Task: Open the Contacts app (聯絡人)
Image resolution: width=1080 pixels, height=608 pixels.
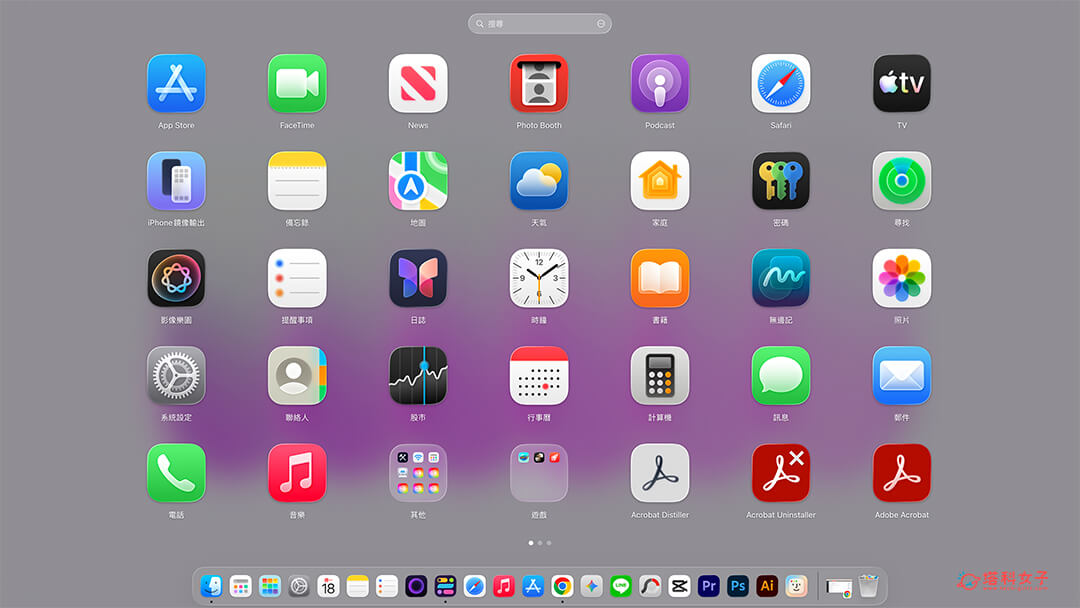Action: click(x=297, y=375)
